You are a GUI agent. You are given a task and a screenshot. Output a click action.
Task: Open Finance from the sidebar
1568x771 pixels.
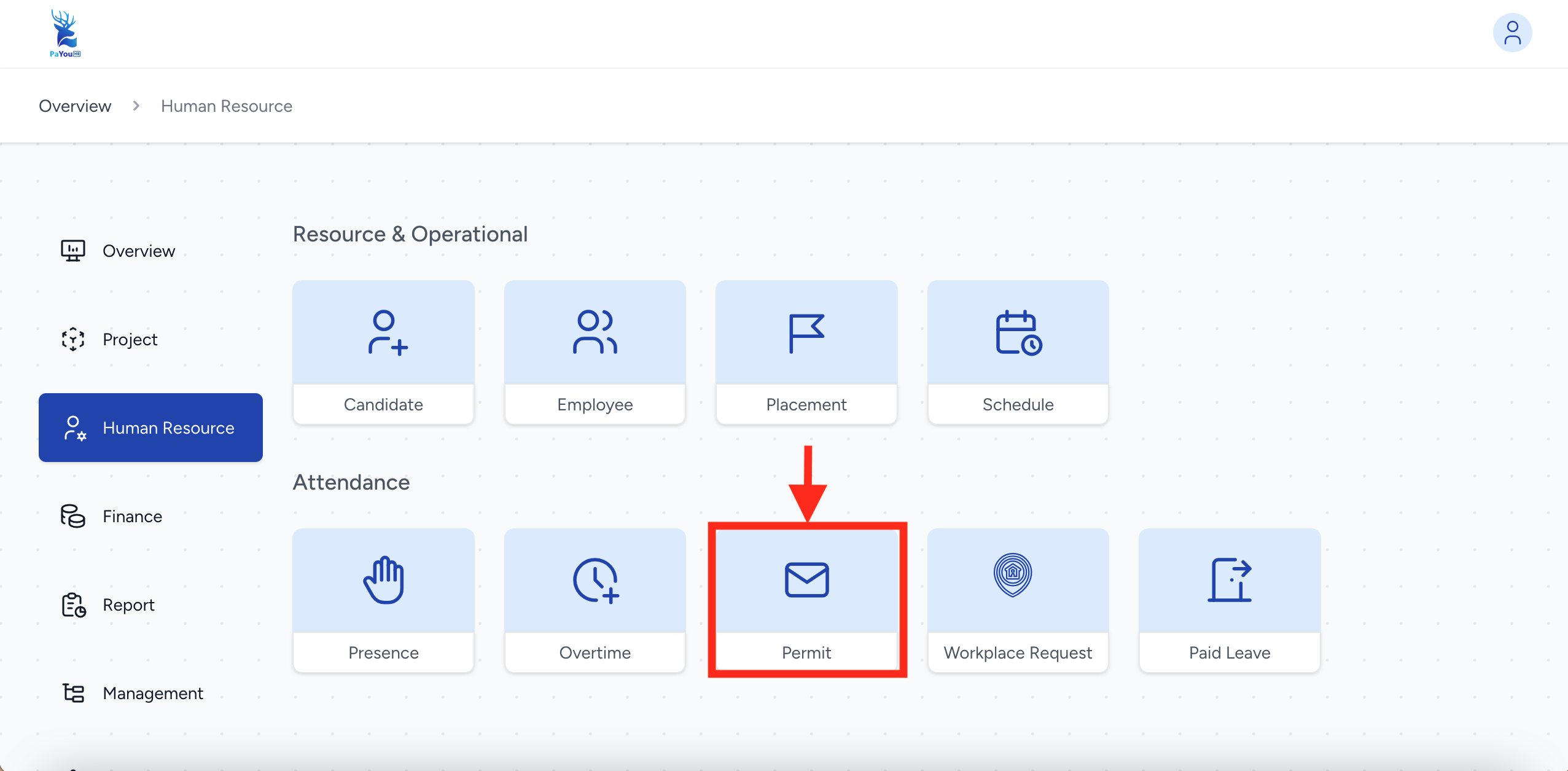(132, 517)
